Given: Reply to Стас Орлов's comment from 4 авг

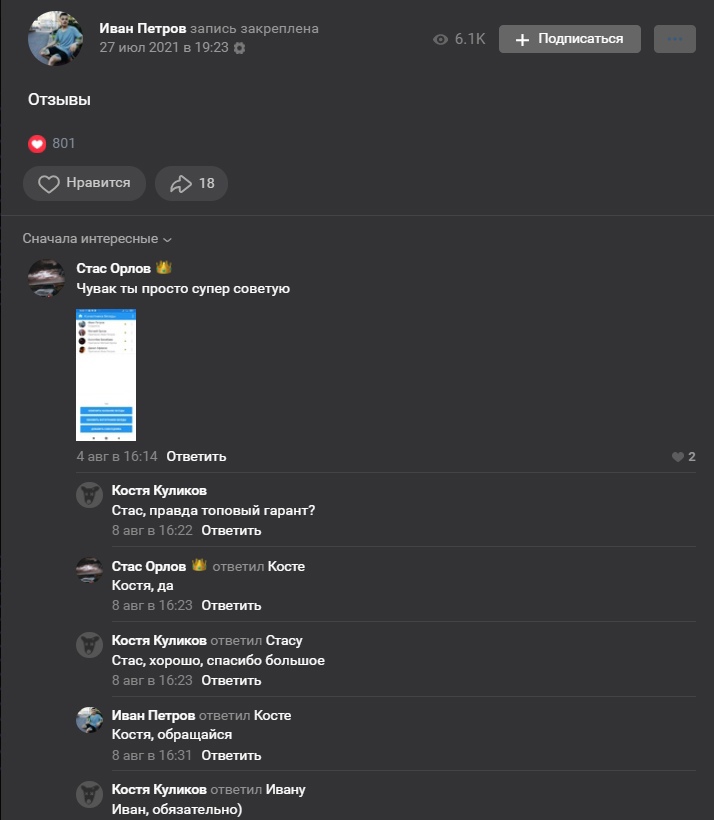Looking at the screenshot, I should (x=196, y=457).
